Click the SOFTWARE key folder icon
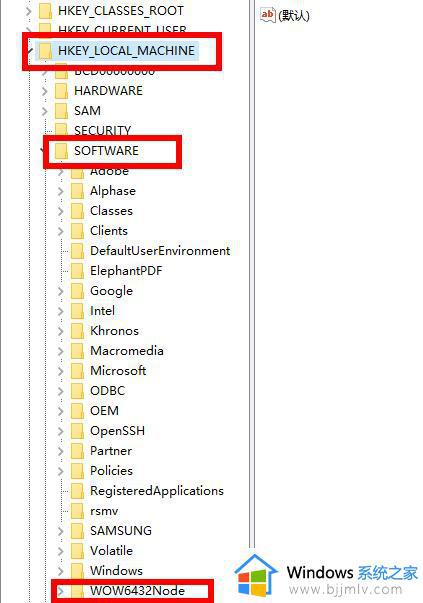Image resolution: width=423 pixels, height=603 pixels. (61, 151)
